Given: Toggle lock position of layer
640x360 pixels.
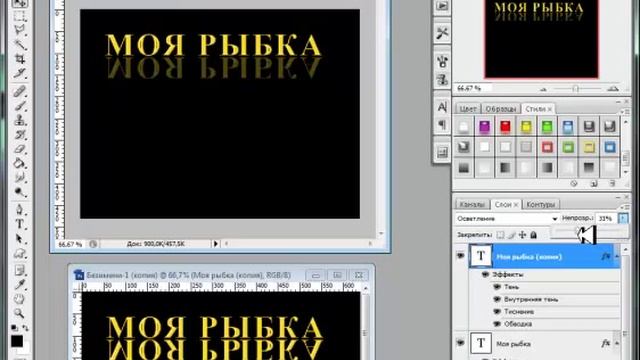Looking at the screenshot, I should 522,235.
